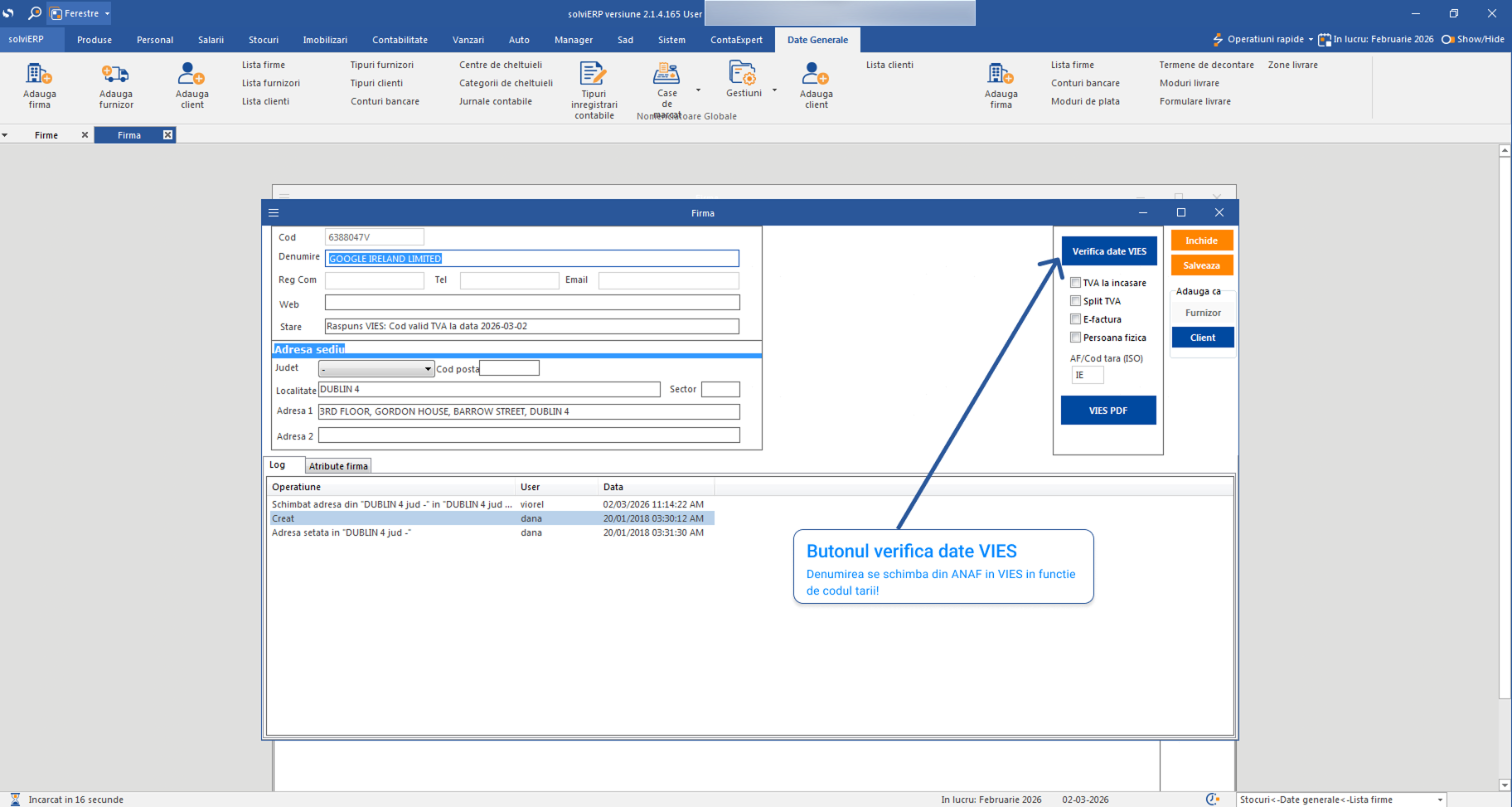
Task: Enable the TVA la incasare checkbox
Action: click(x=1075, y=283)
